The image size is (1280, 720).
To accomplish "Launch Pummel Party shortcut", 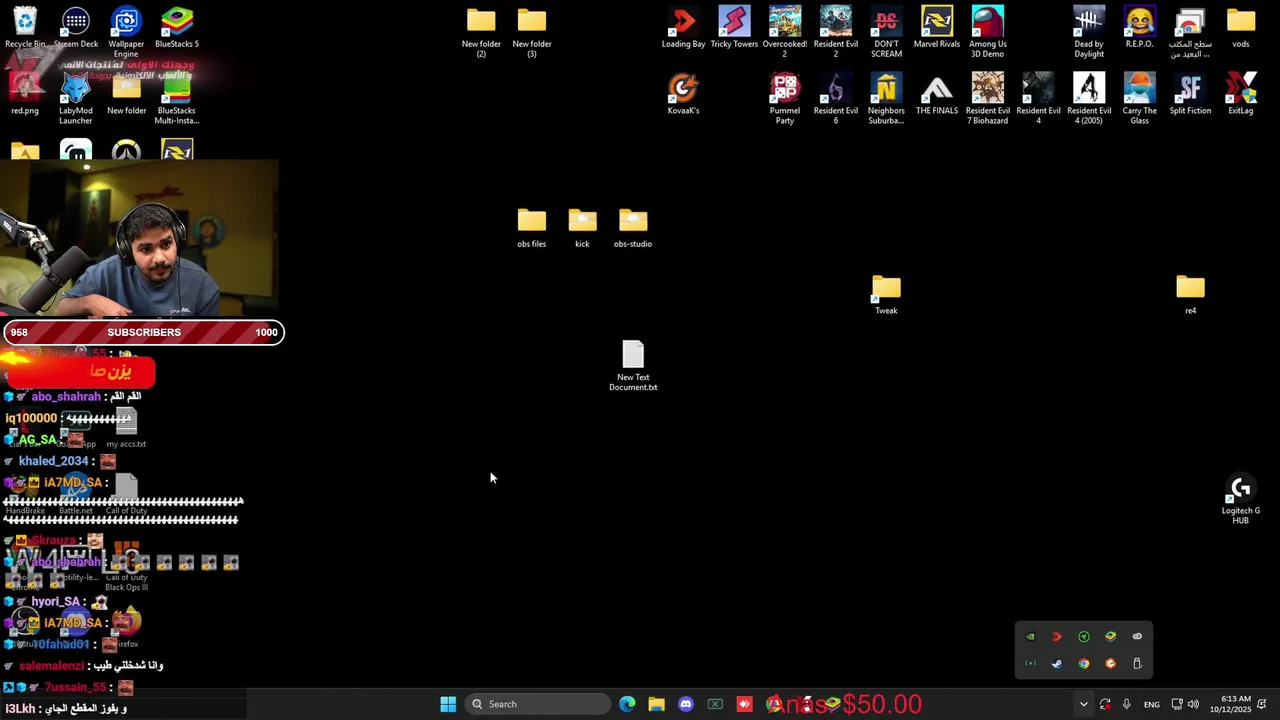I will click(785, 99).
